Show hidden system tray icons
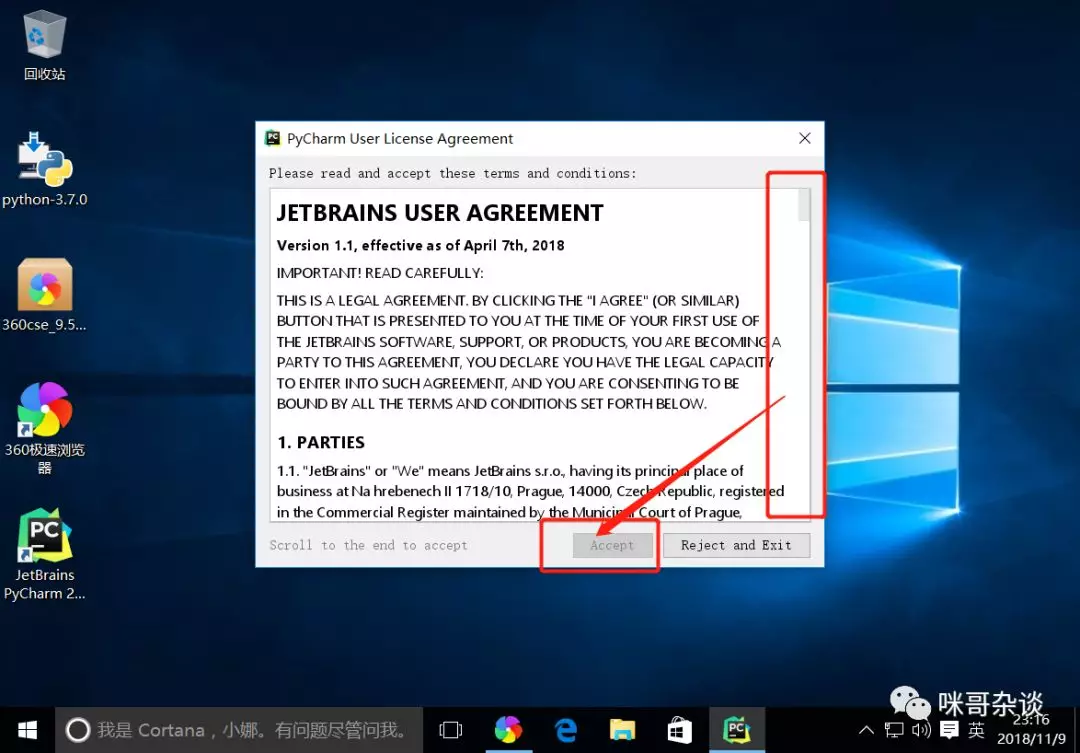 [866, 730]
